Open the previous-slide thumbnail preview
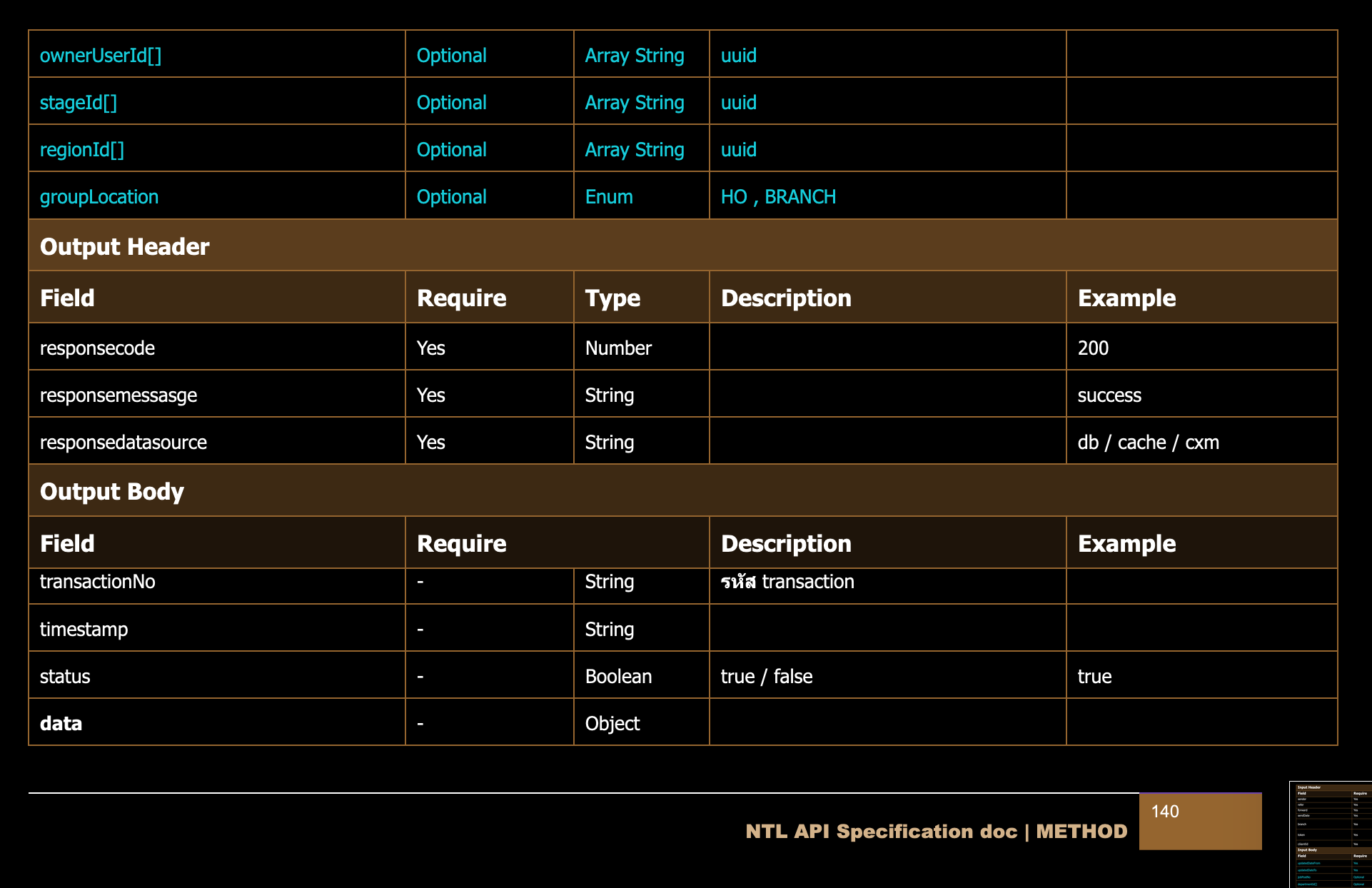This screenshot has height=888, width=1372. pyautogui.click(x=1331, y=834)
